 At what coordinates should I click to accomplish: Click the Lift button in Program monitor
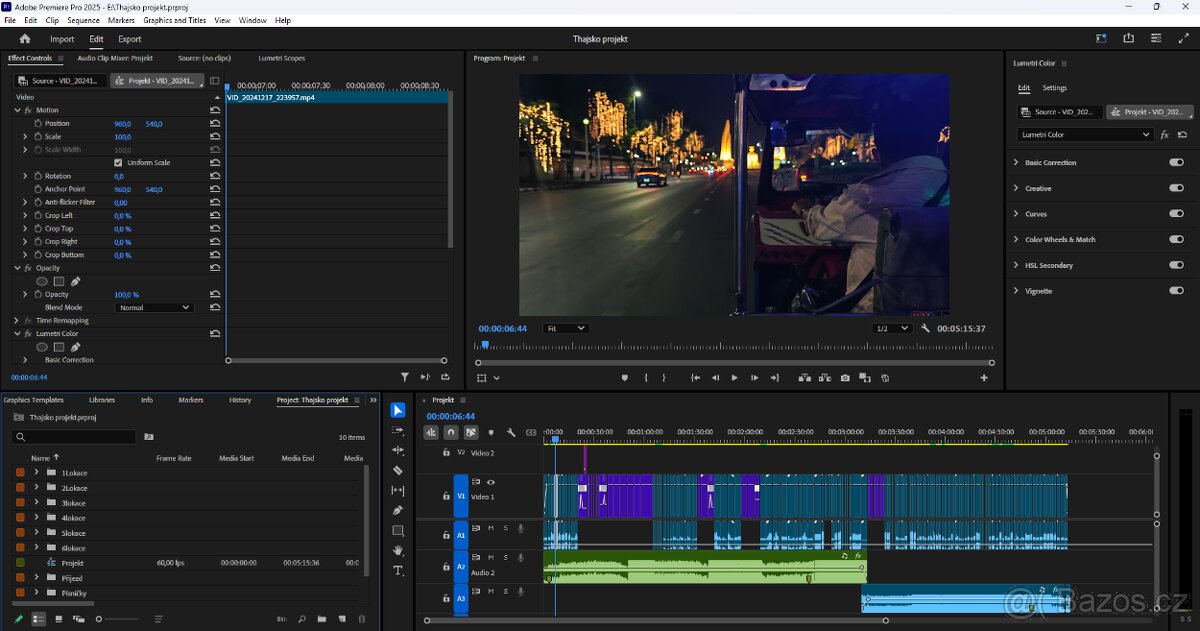coord(804,378)
